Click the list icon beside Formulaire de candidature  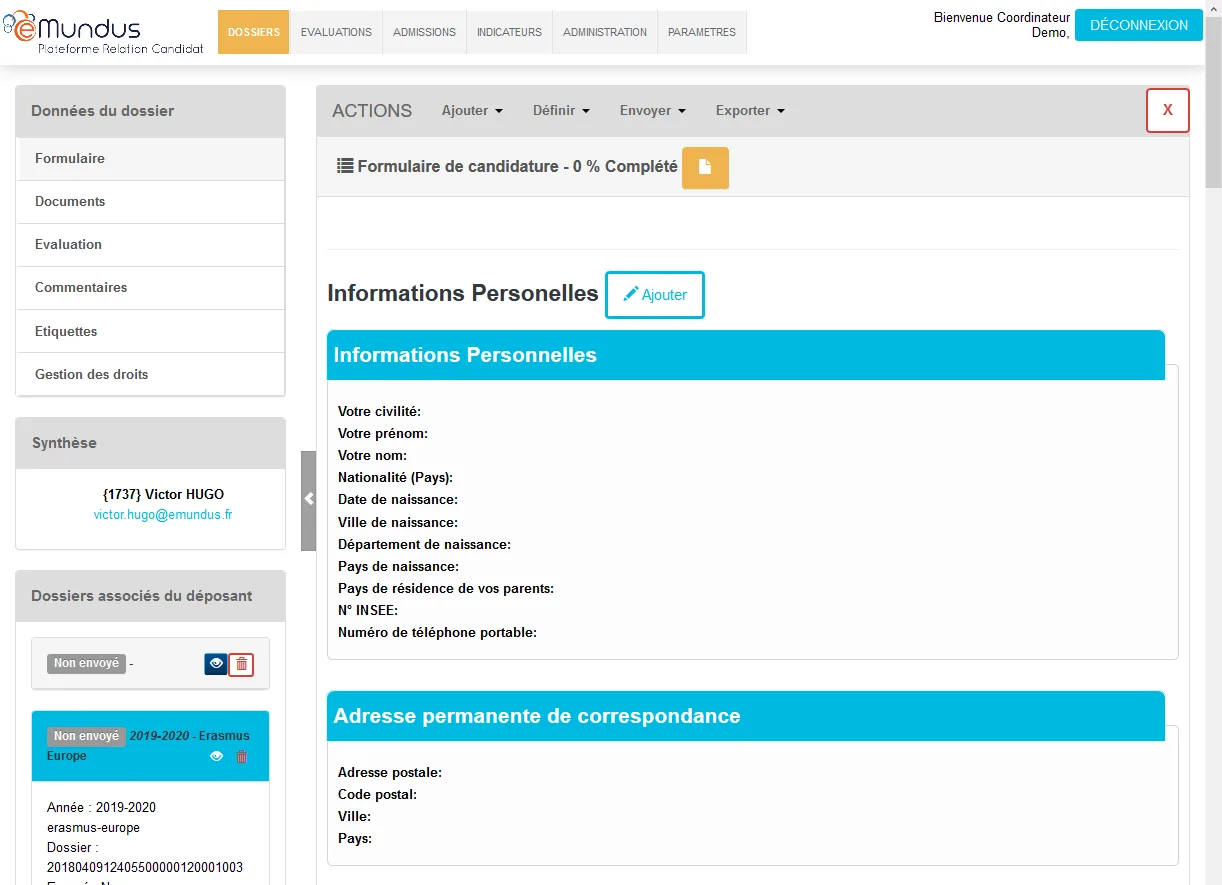[x=345, y=166]
